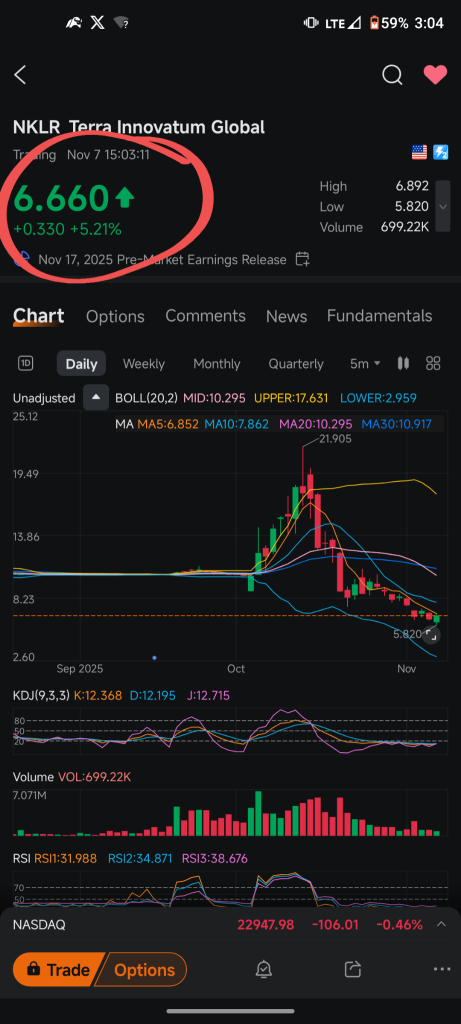Open the earnings calendar icon

[x=302, y=259]
